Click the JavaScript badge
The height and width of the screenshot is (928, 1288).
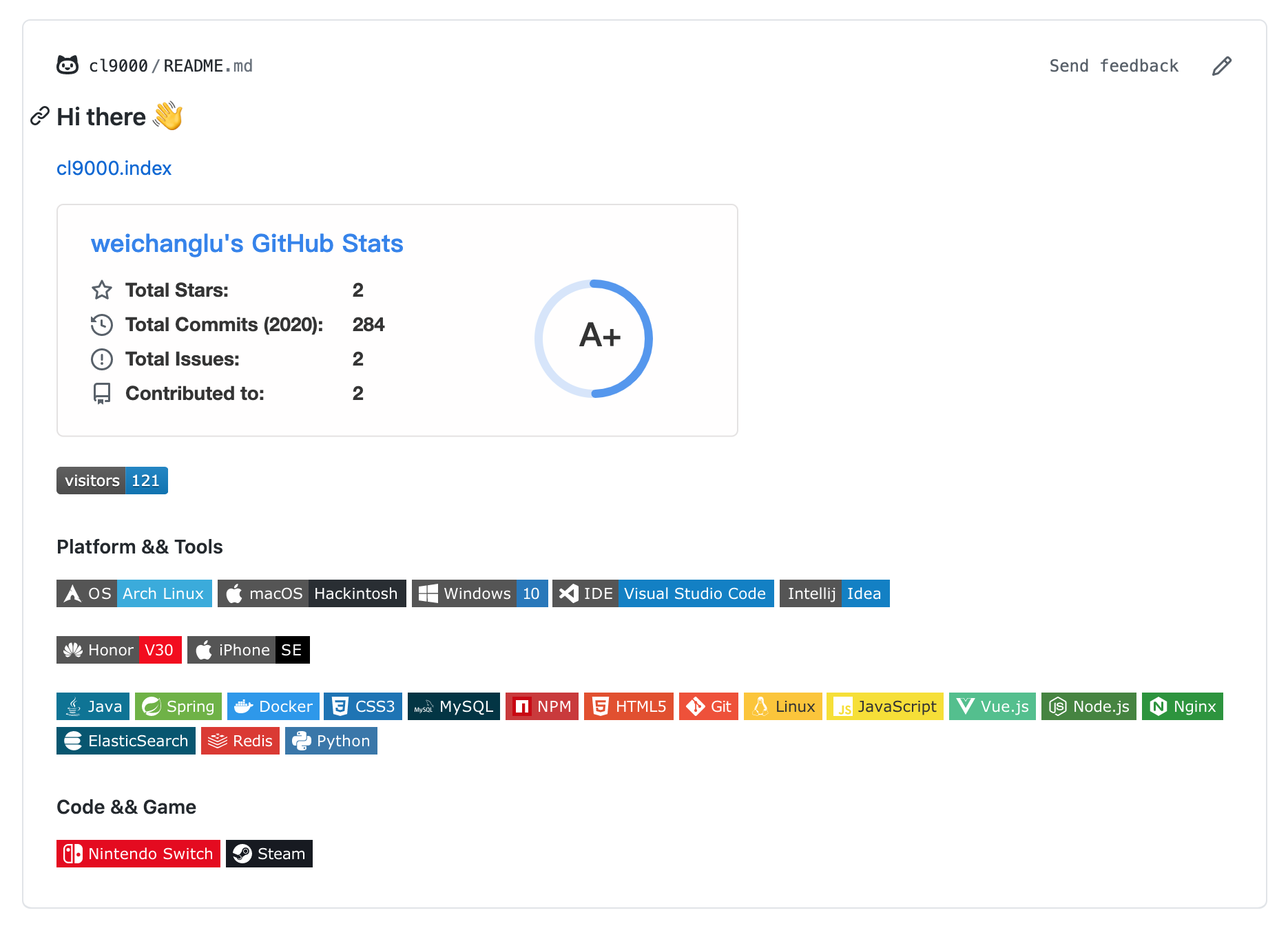(x=885, y=706)
